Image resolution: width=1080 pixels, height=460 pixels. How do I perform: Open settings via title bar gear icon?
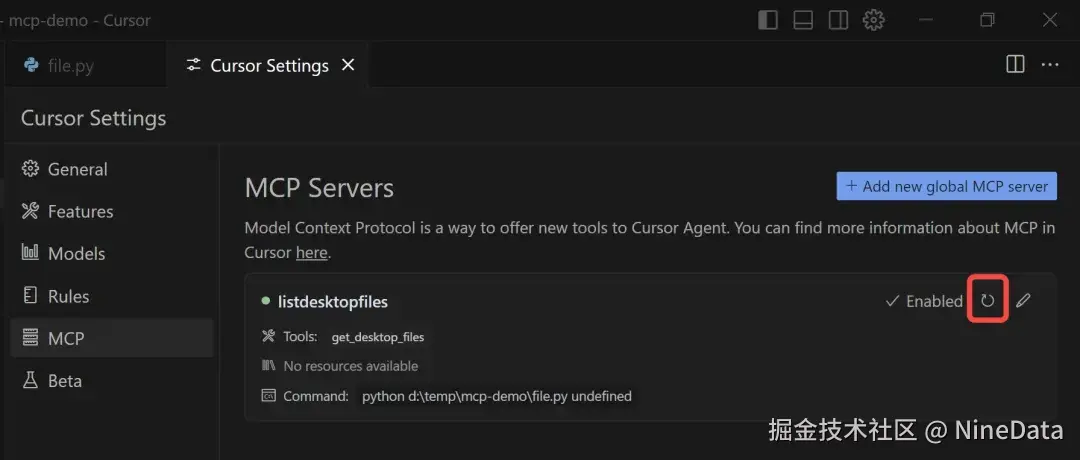click(874, 19)
